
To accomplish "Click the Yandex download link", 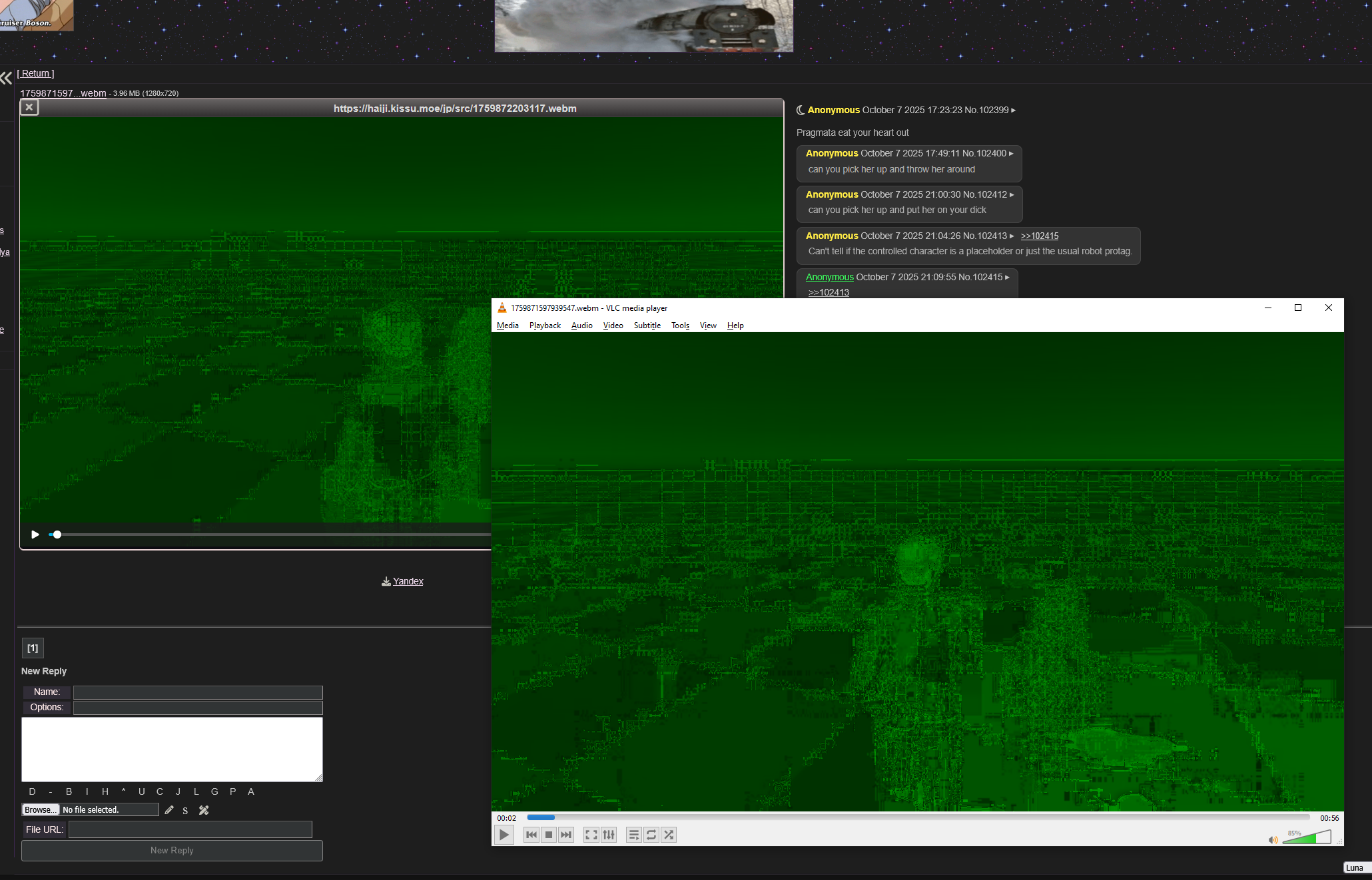I will click(x=408, y=581).
